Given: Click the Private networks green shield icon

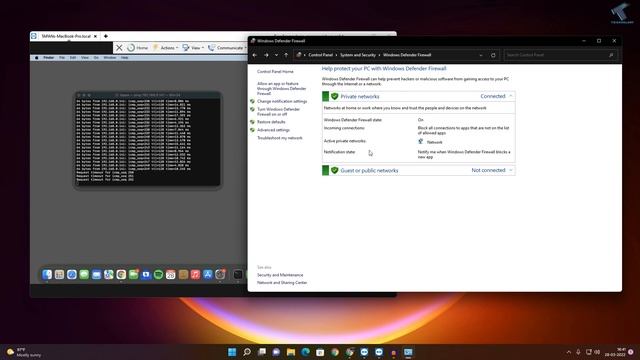Looking at the screenshot, I should tap(335, 96).
